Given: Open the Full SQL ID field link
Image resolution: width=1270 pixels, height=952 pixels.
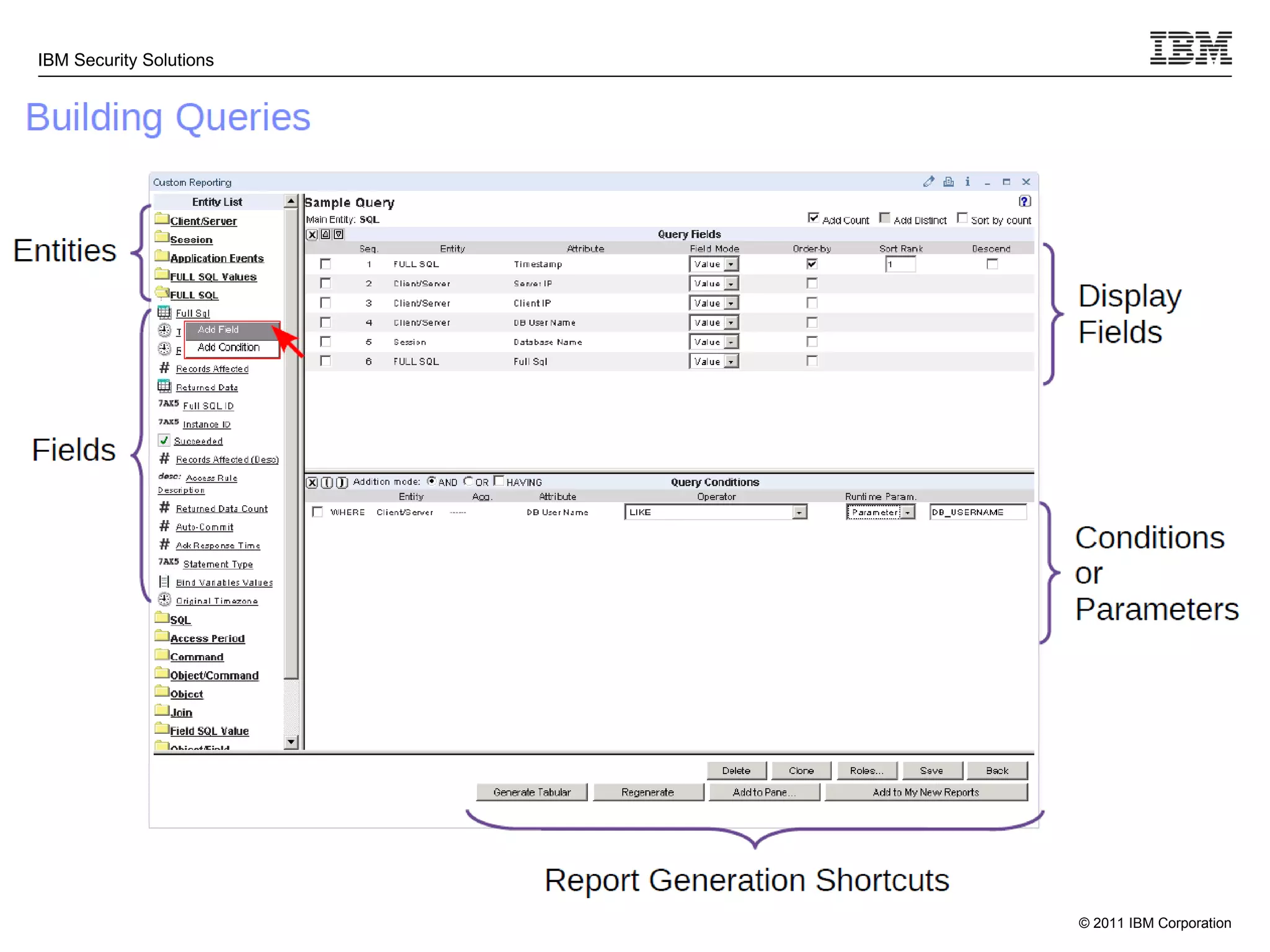Looking at the screenshot, I should click(208, 406).
